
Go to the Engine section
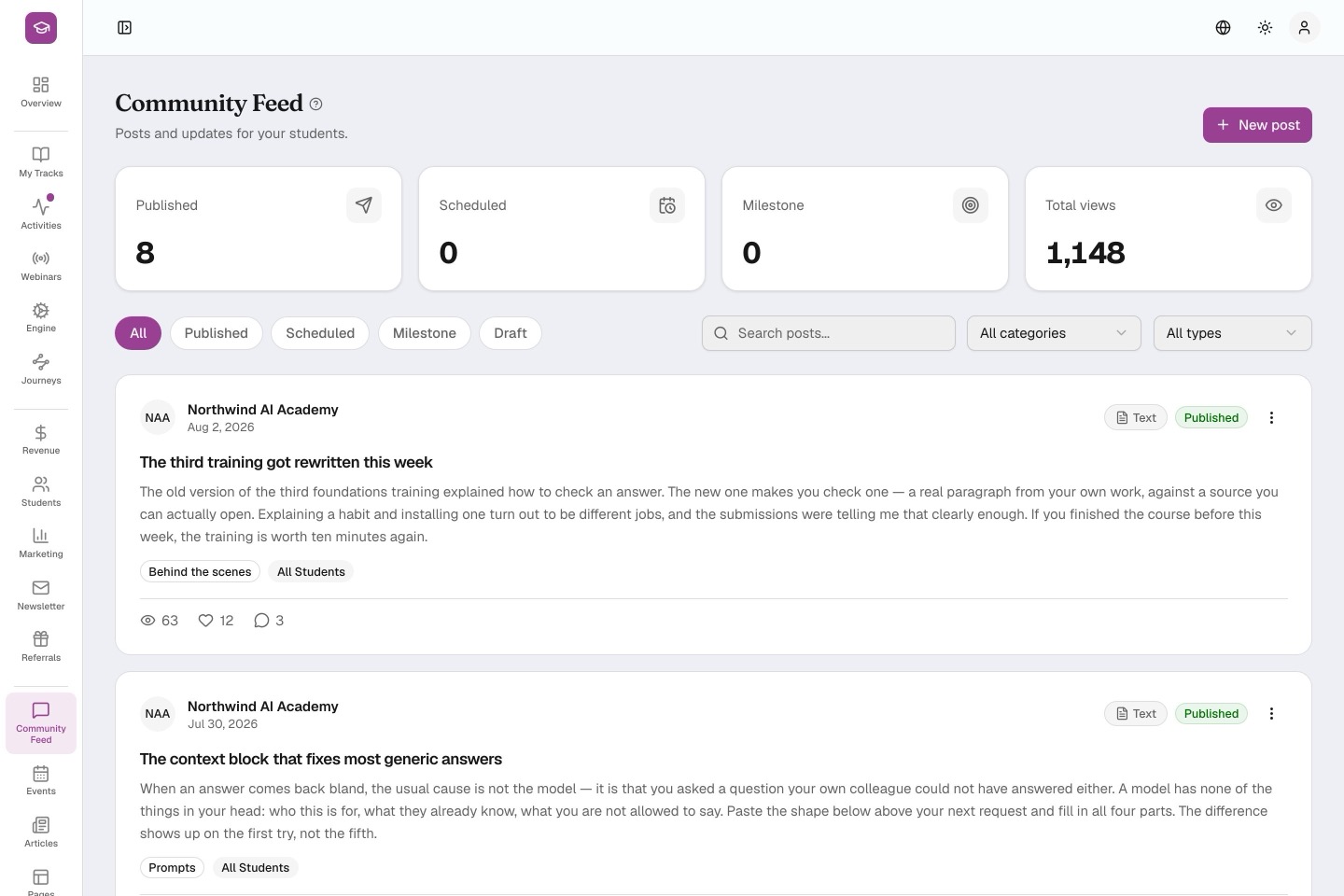[x=41, y=317]
